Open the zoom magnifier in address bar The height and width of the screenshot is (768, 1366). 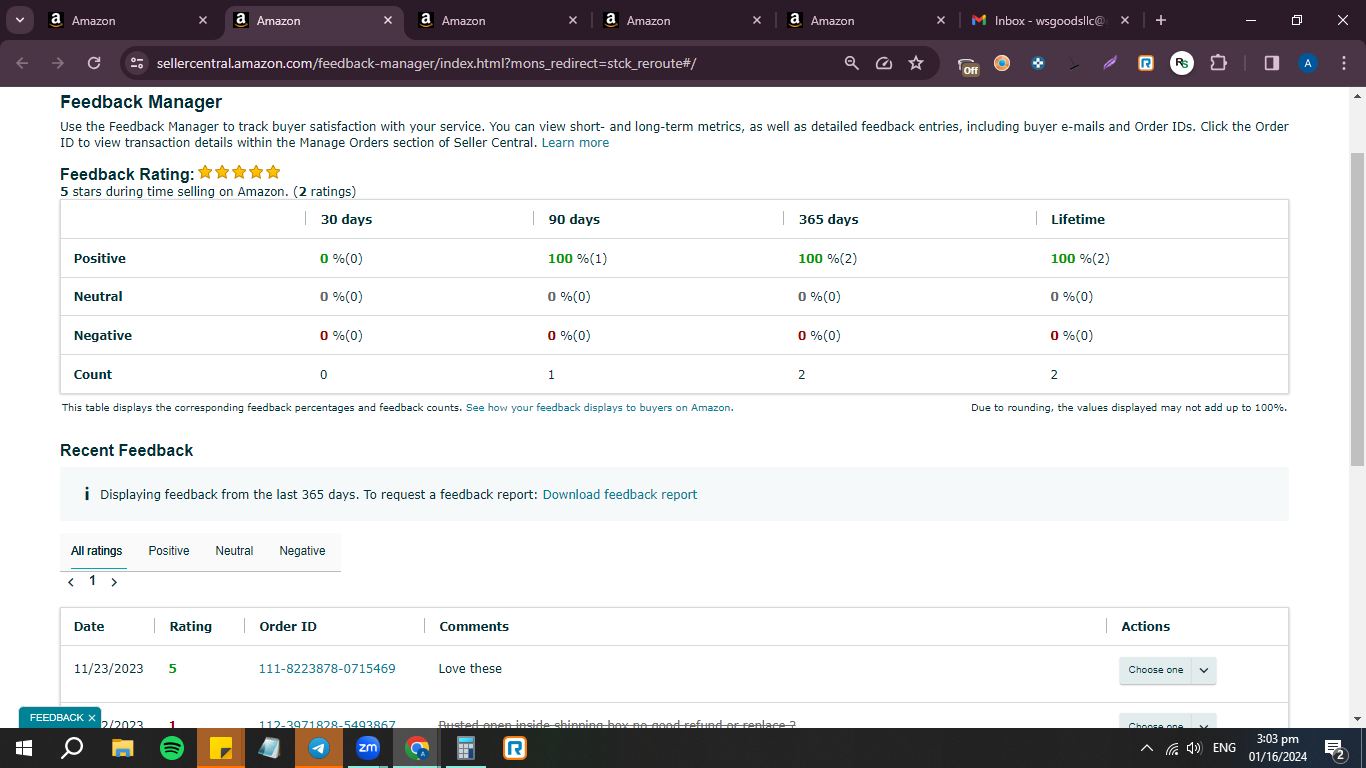point(852,63)
